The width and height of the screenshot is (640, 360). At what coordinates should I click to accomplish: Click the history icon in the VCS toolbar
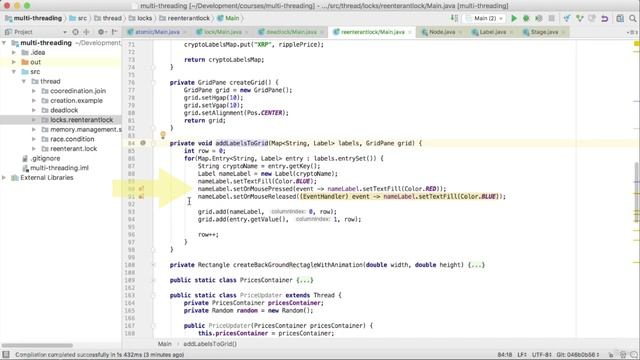coord(592,18)
